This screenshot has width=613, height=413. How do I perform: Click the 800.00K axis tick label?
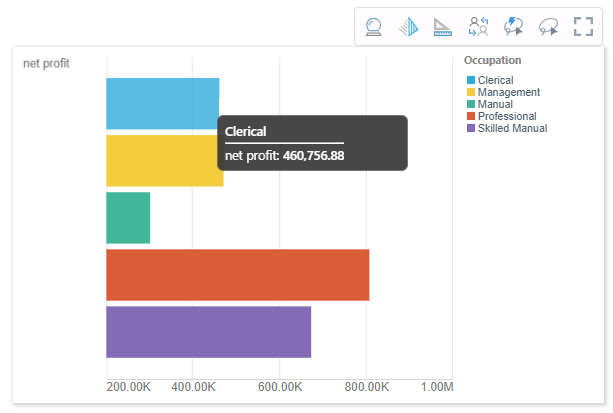click(x=366, y=387)
